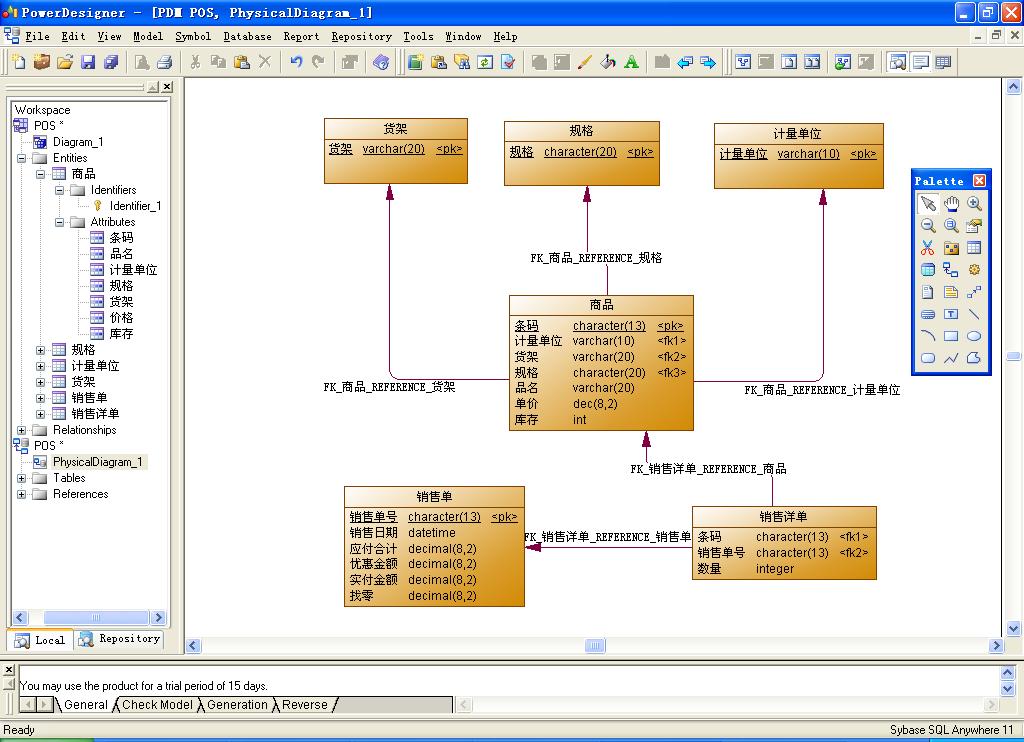Select the Package tool in Palette
Screen dimensions: 1024x742
pyautogui.click(x=952, y=248)
